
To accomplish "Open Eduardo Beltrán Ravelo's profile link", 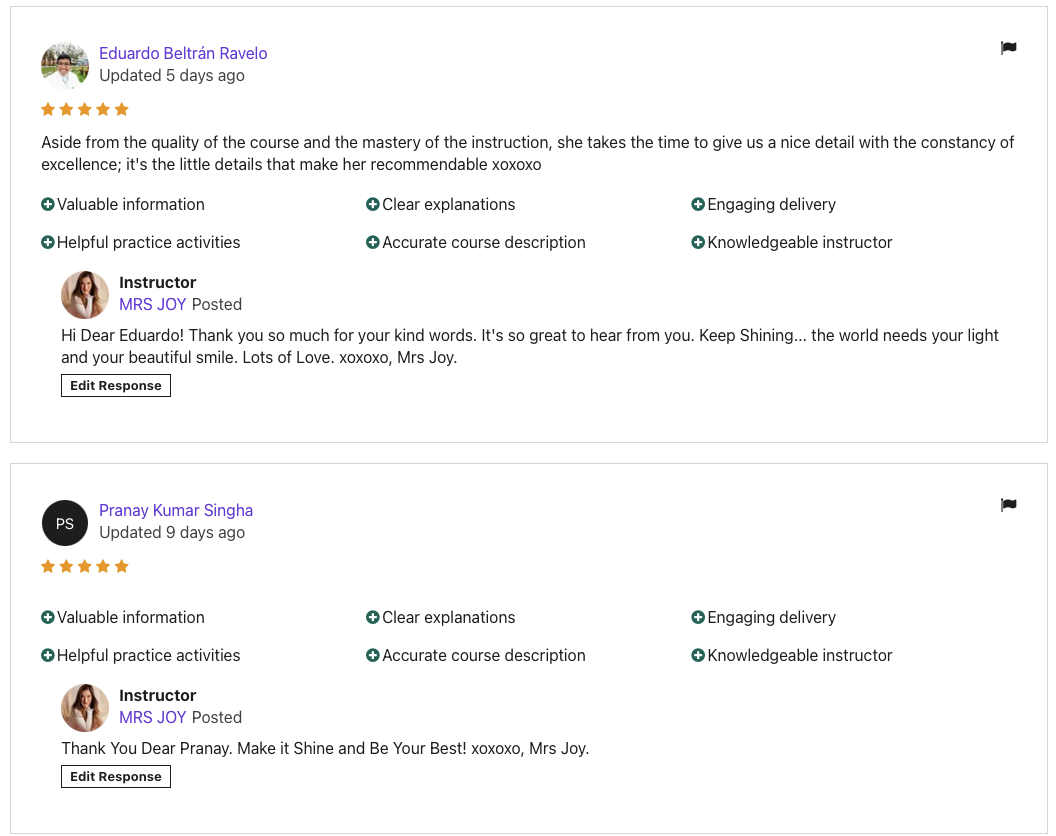I will click(183, 53).
